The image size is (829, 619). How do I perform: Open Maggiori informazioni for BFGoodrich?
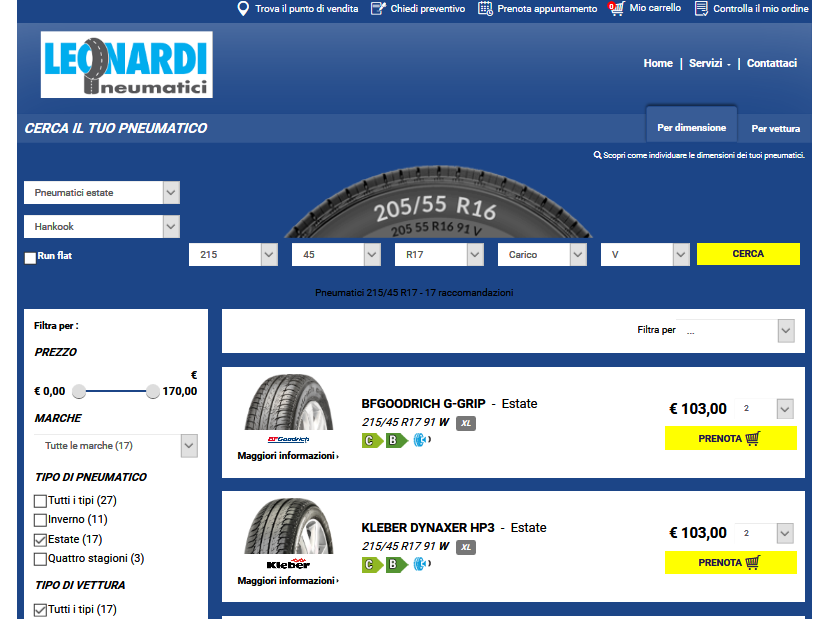288,456
